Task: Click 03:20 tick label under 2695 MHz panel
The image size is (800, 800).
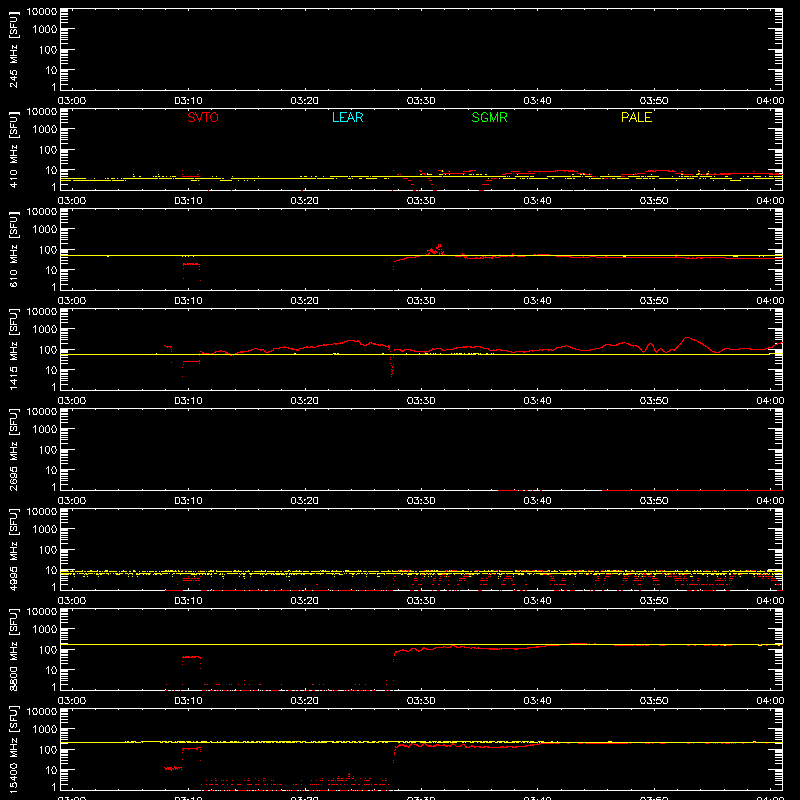Action: pyautogui.click(x=305, y=501)
